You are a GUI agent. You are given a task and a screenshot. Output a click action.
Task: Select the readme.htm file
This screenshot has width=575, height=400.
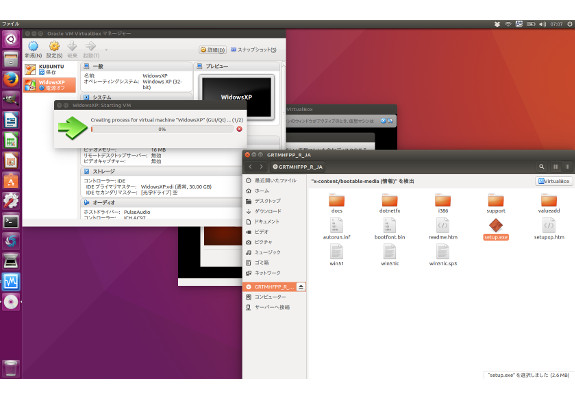[443, 229]
